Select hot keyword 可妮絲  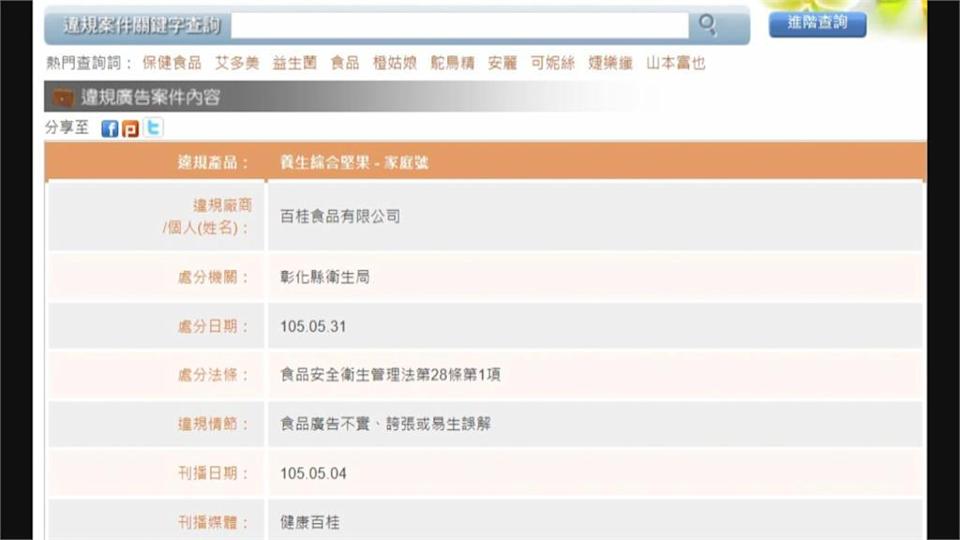[553, 63]
